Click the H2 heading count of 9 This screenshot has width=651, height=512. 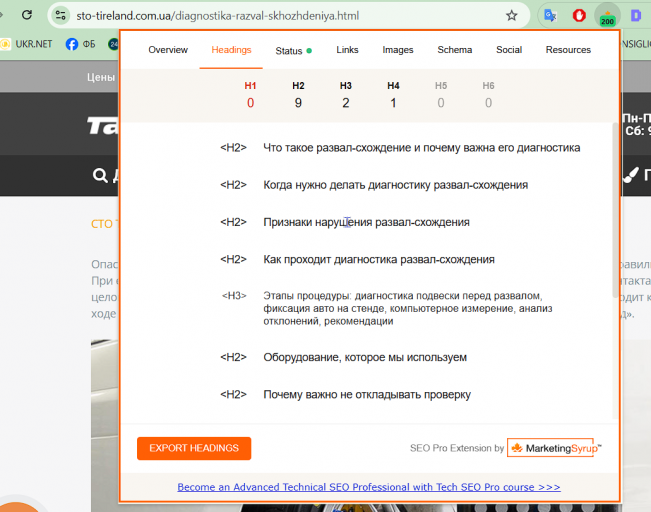tap(298, 103)
